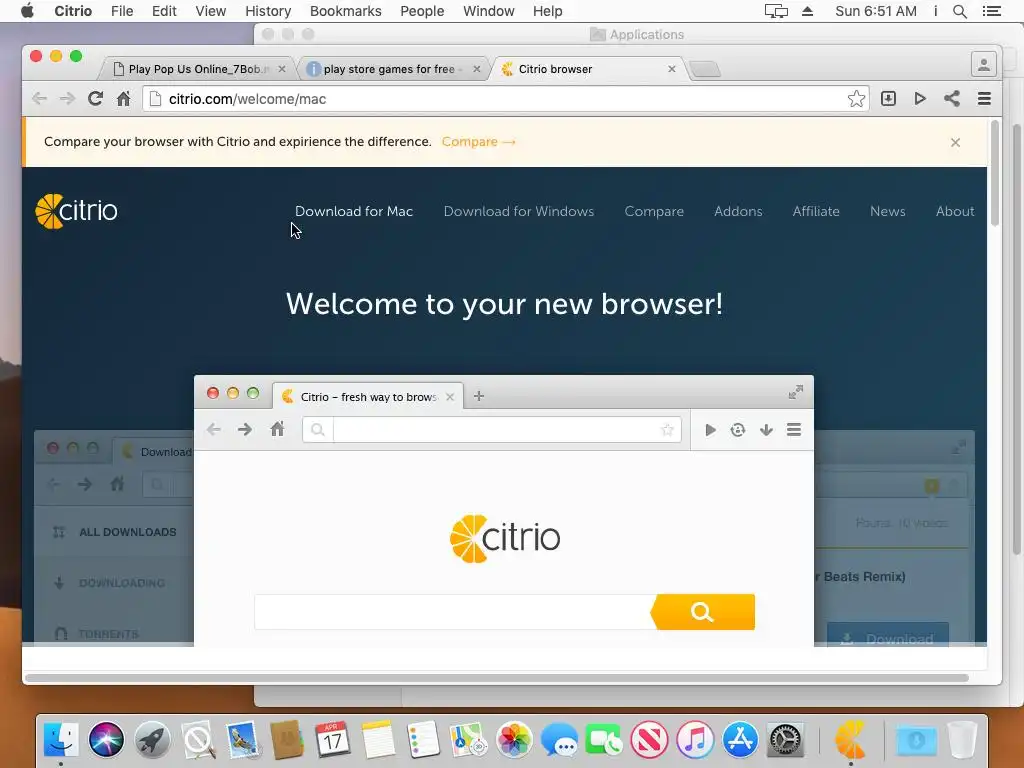Open App Store from the Dock
The width and height of the screenshot is (1024, 768).
[740, 740]
